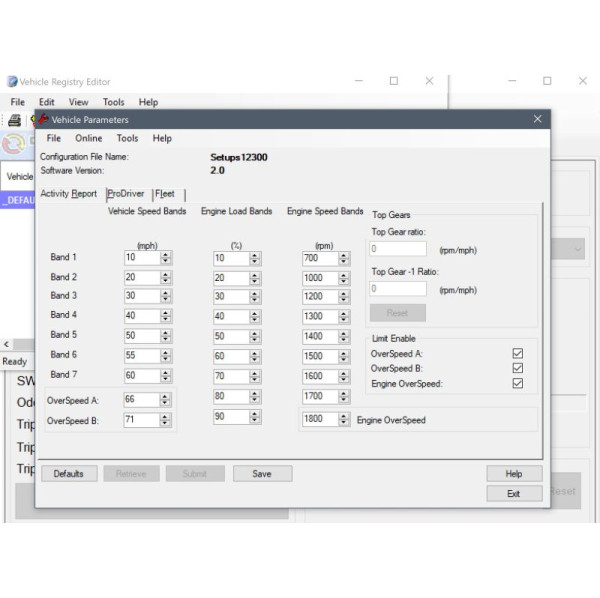Uncheck the Engine OverSpeed checkbox
The image size is (600, 598).
click(x=517, y=383)
